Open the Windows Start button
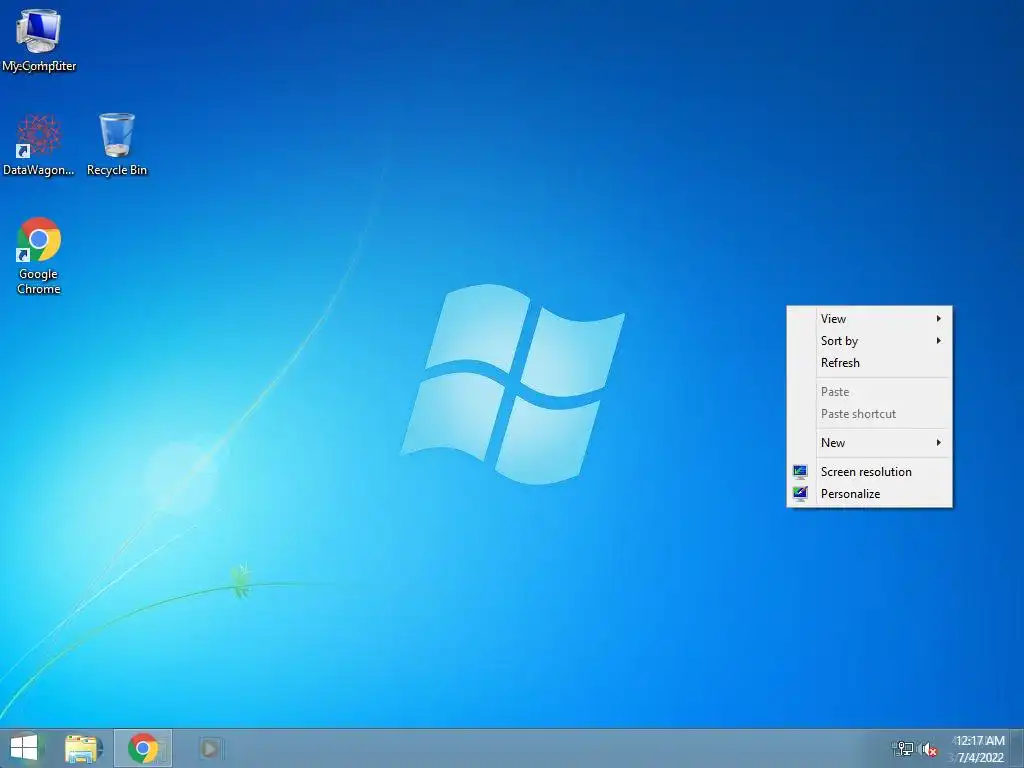 [24, 748]
